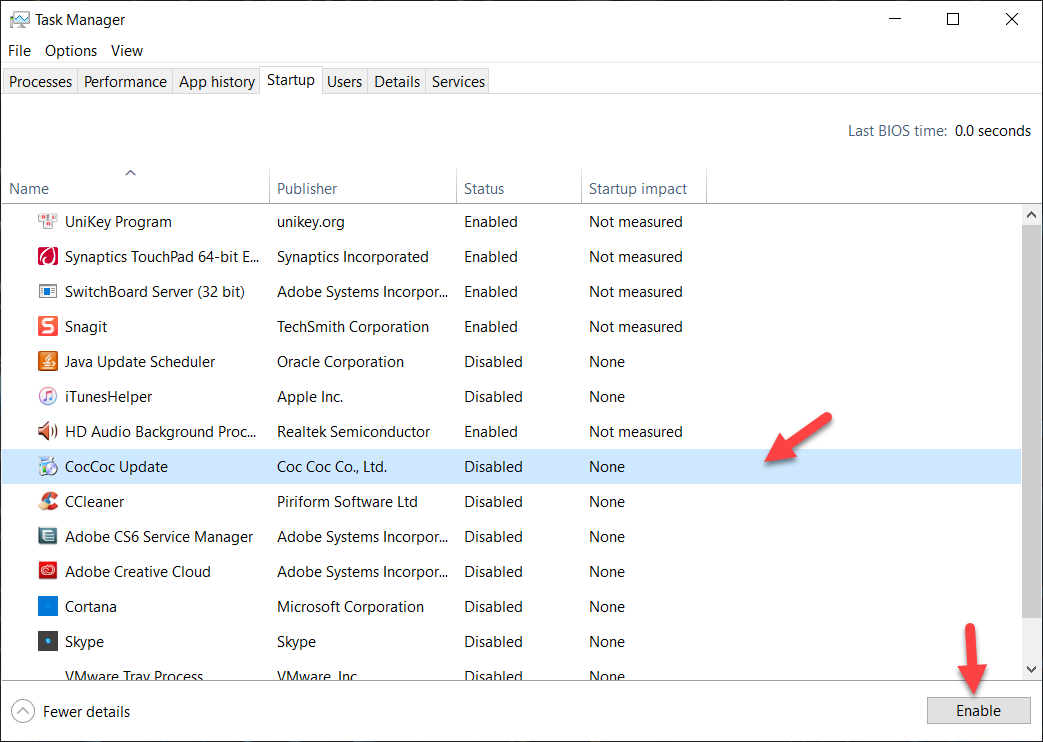Select the Java Update Scheduler icon
The width and height of the screenshot is (1043, 742).
tap(47, 362)
